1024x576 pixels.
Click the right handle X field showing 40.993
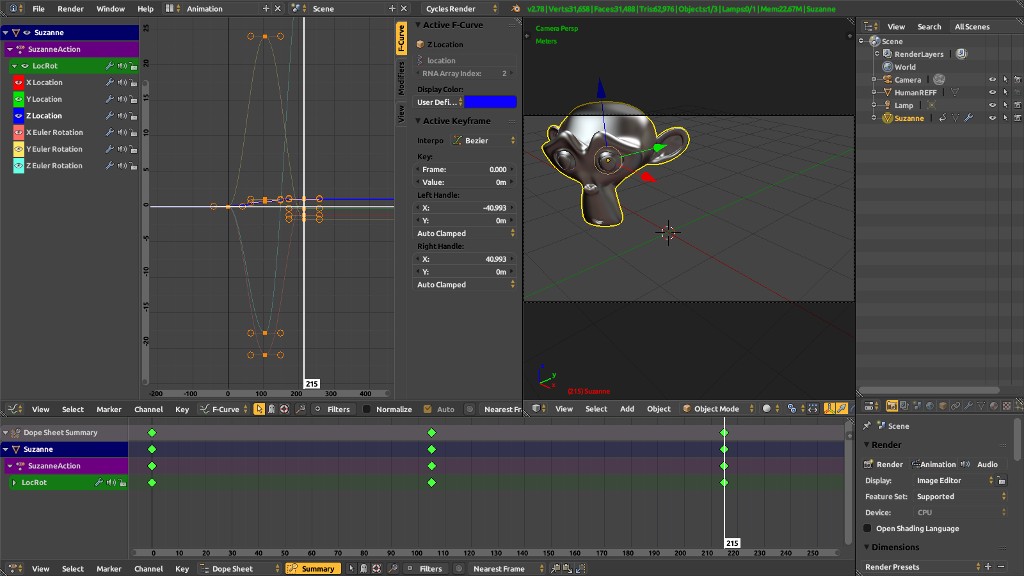[465, 259]
